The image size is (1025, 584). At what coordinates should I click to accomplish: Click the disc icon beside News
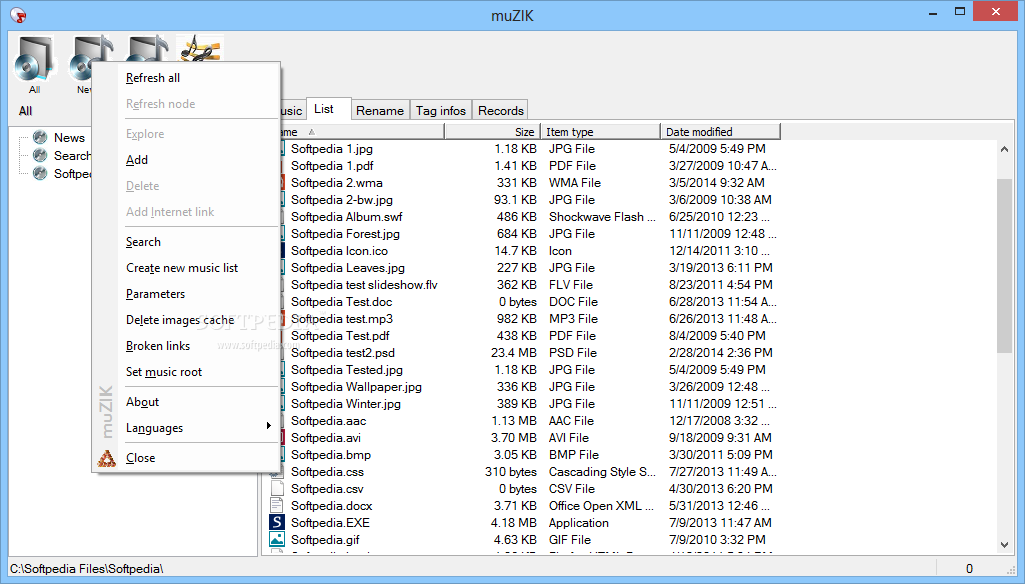(x=41, y=137)
